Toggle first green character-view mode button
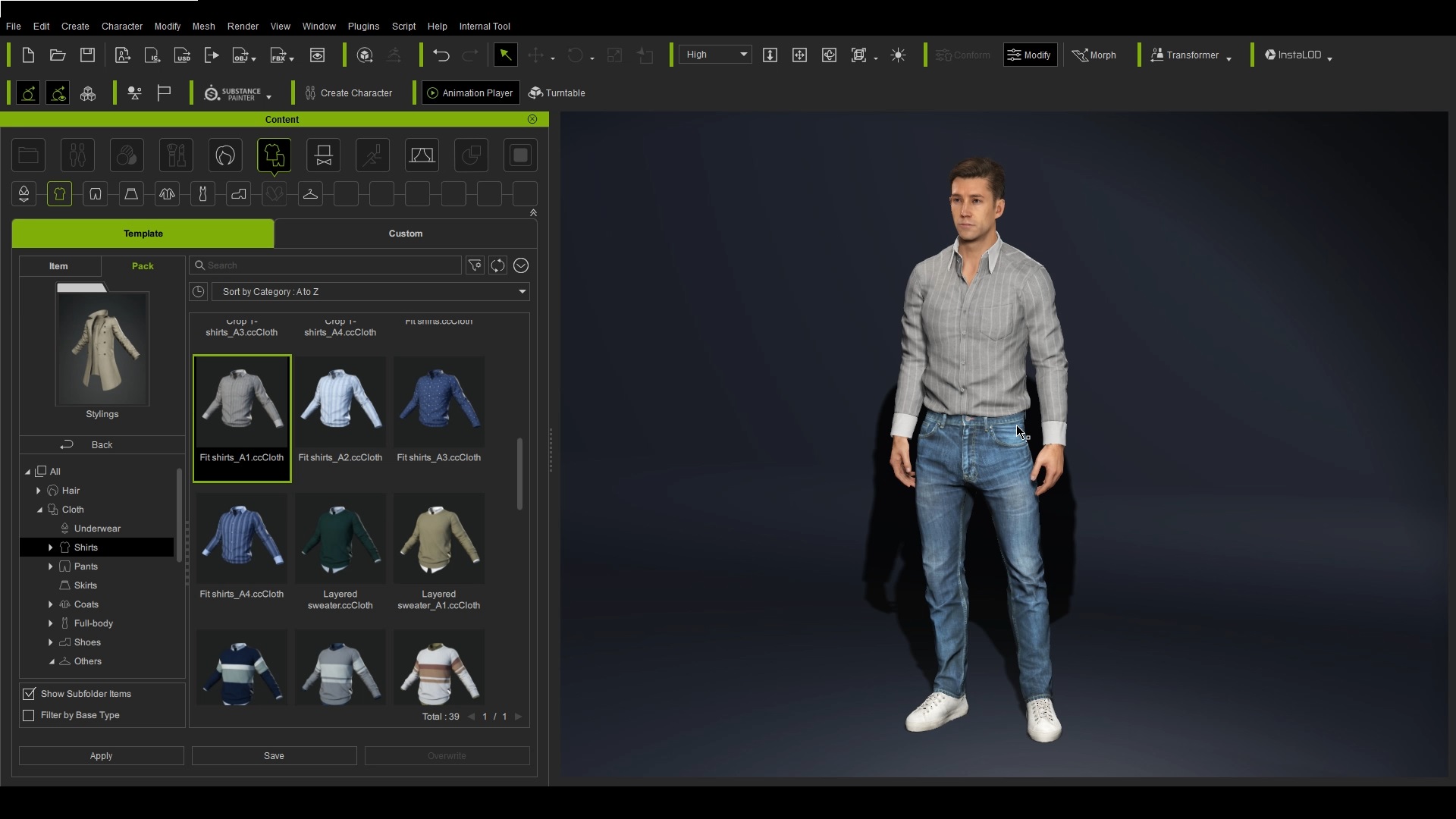Screen dimensions: 1456x819 coord(28,93)
